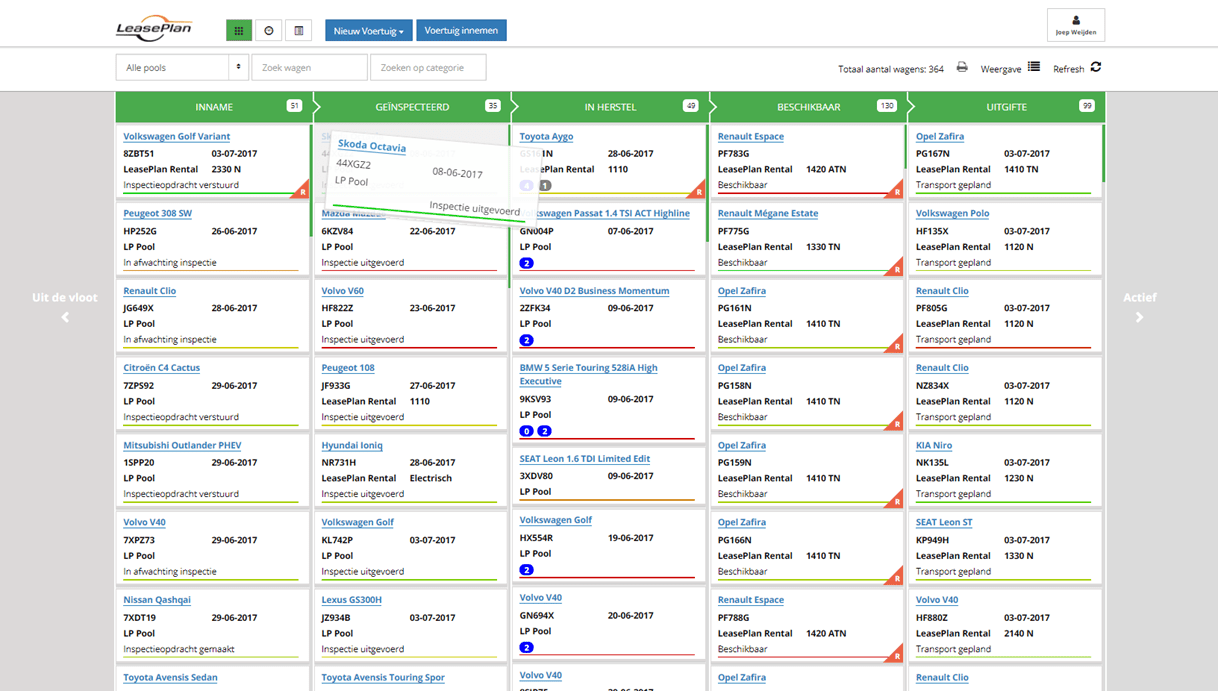Open the Mitsubishi Outlander PHEV link
This screenshot has width=1218, height=691.
point(182,445)
